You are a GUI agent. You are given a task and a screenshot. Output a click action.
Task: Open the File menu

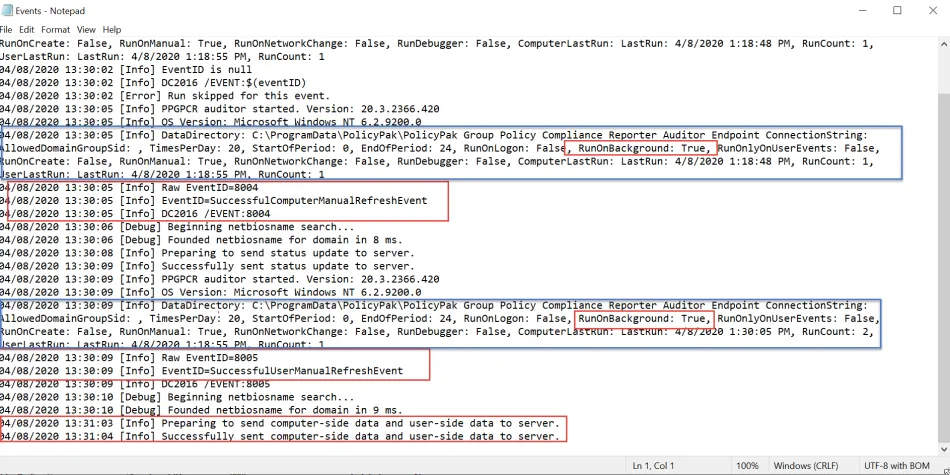coord(6,30)
